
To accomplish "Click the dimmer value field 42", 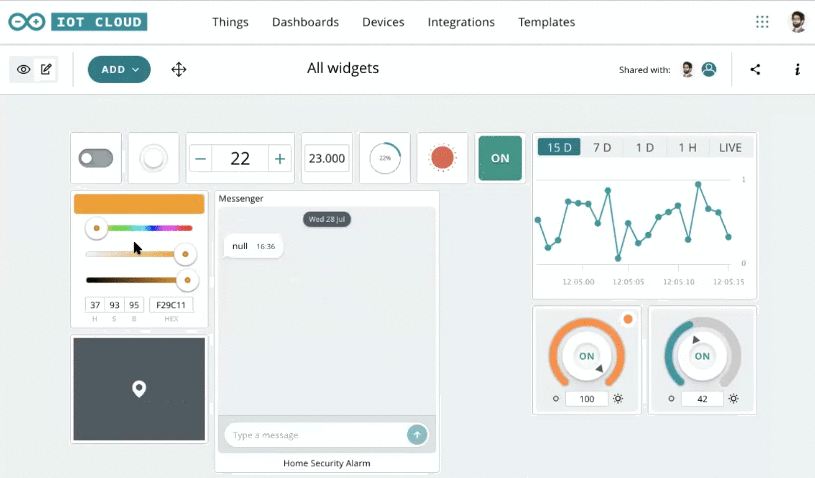I will click(702, 399).
